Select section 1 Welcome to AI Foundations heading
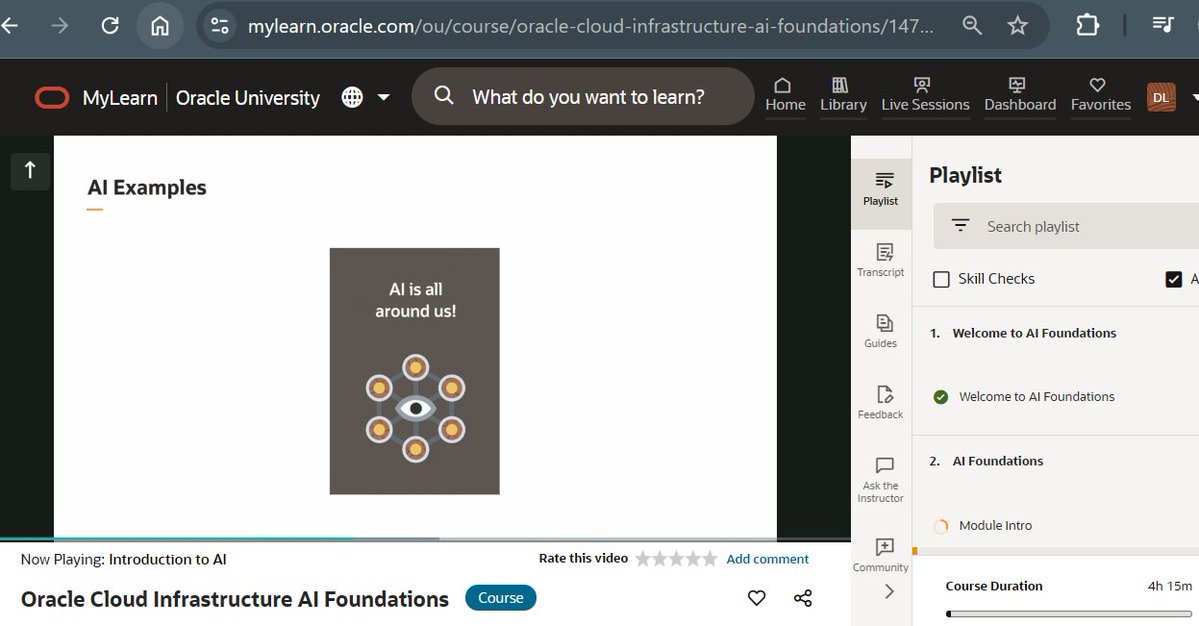Screen dimensions: 1199x626 point(1034,333)
